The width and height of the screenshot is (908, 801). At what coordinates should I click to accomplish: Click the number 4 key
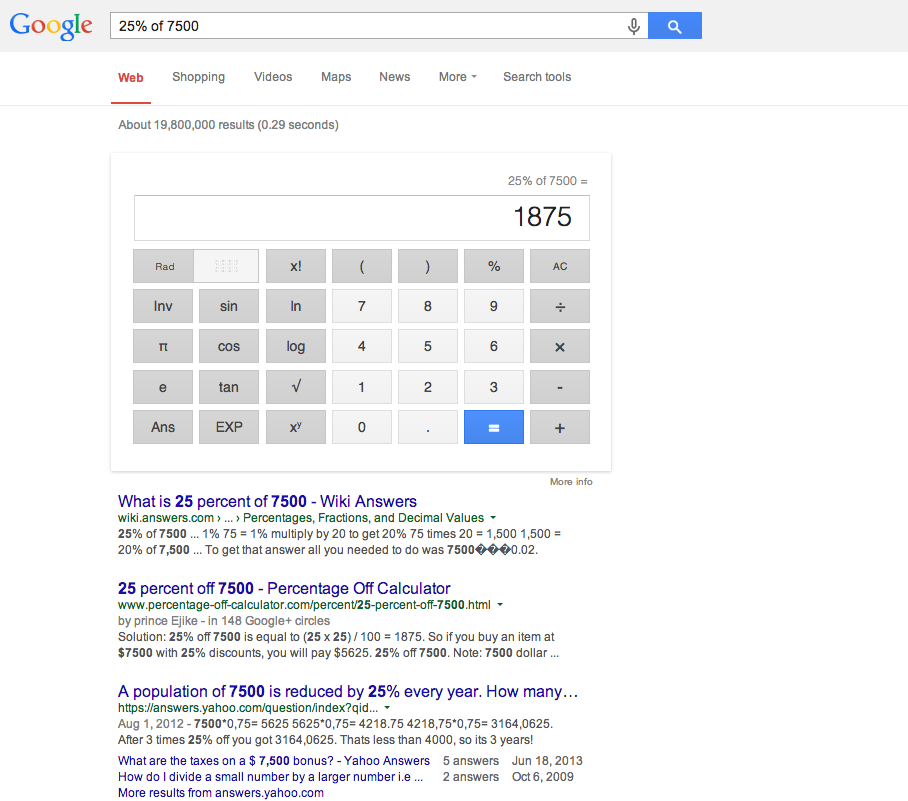point(362,346)
